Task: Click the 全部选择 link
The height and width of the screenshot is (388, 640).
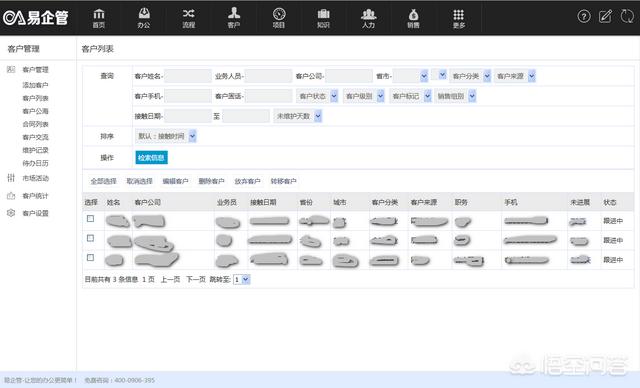Action: point(103,181)
